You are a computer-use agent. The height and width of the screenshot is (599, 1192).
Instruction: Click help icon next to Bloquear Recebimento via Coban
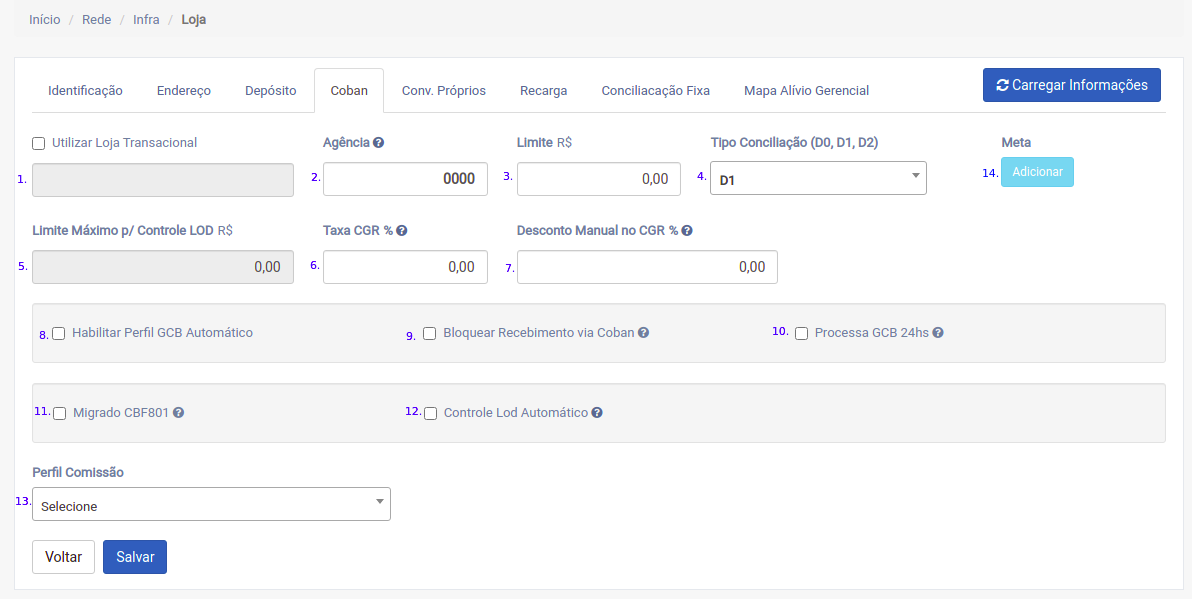coord(644,333)
